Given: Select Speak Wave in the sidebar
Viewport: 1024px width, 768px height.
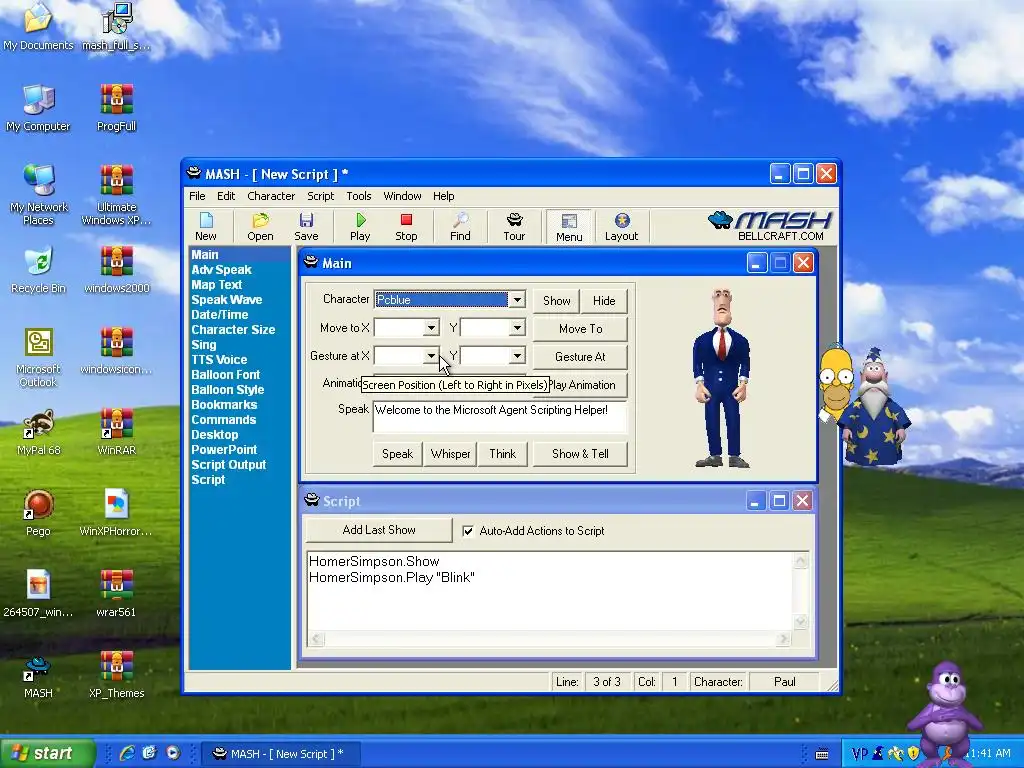Looking at the screenshot, I should pyautogui.click(x=227, y=300).
